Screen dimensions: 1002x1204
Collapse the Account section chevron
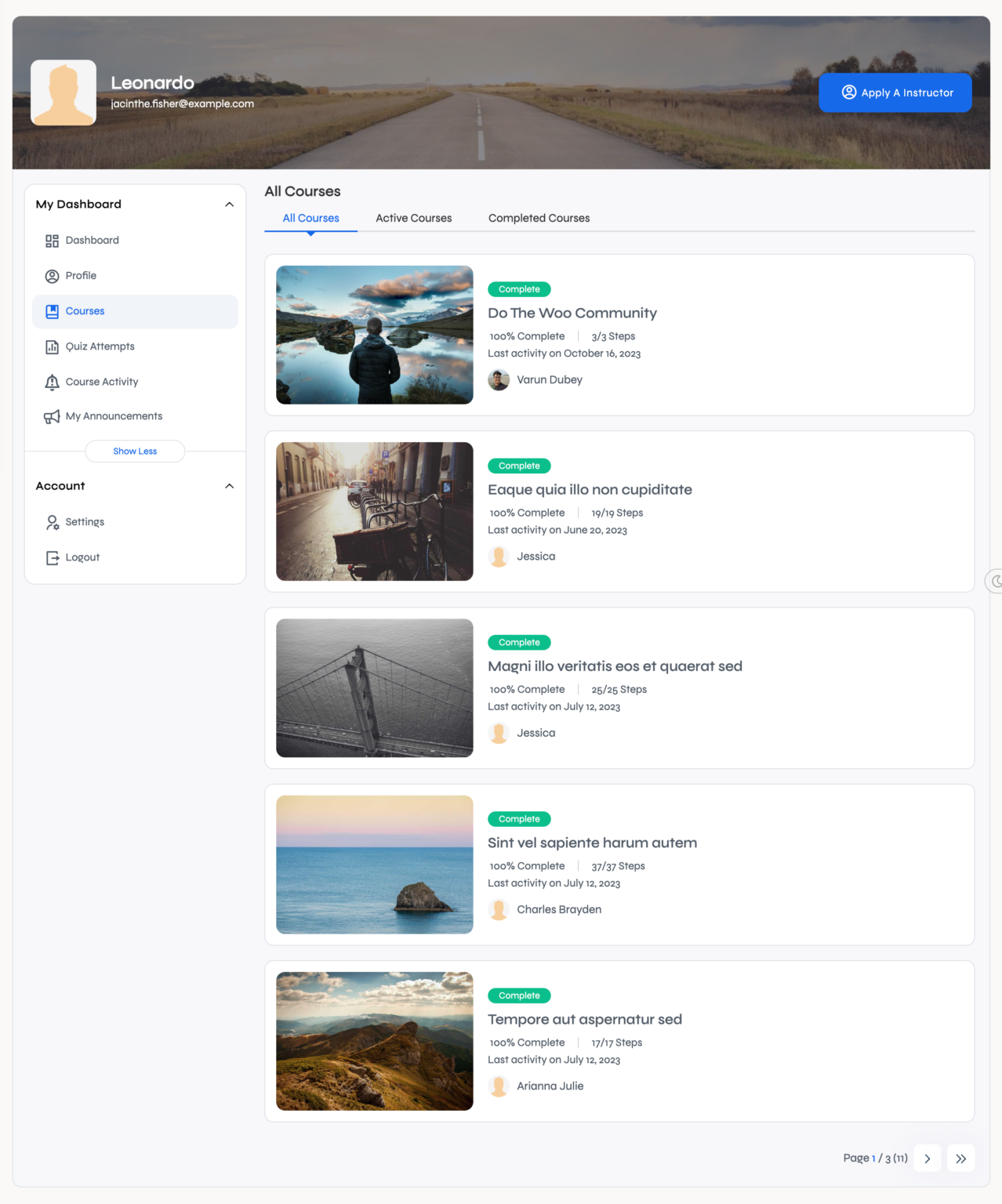click(230, 486)
